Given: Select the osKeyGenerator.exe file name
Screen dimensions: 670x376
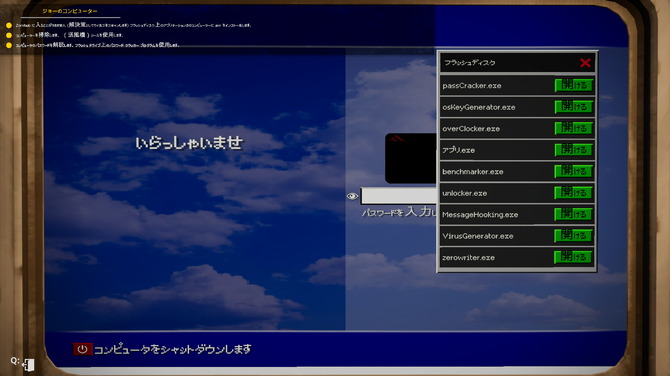Looking at the screenshot, I should pyautogui.click(x=479, y=107).
